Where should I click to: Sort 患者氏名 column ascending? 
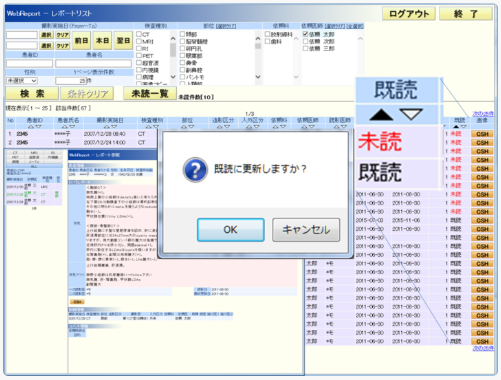coord(65,127)
